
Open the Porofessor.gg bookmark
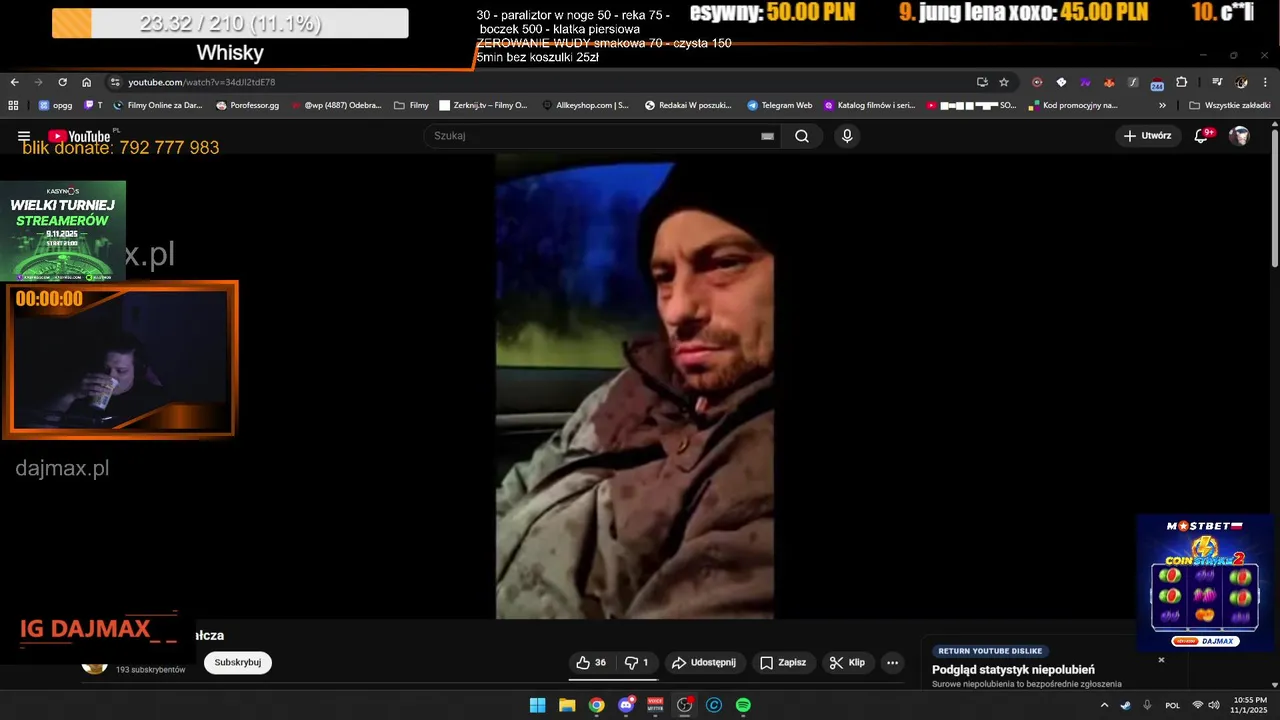pos(248,105)
